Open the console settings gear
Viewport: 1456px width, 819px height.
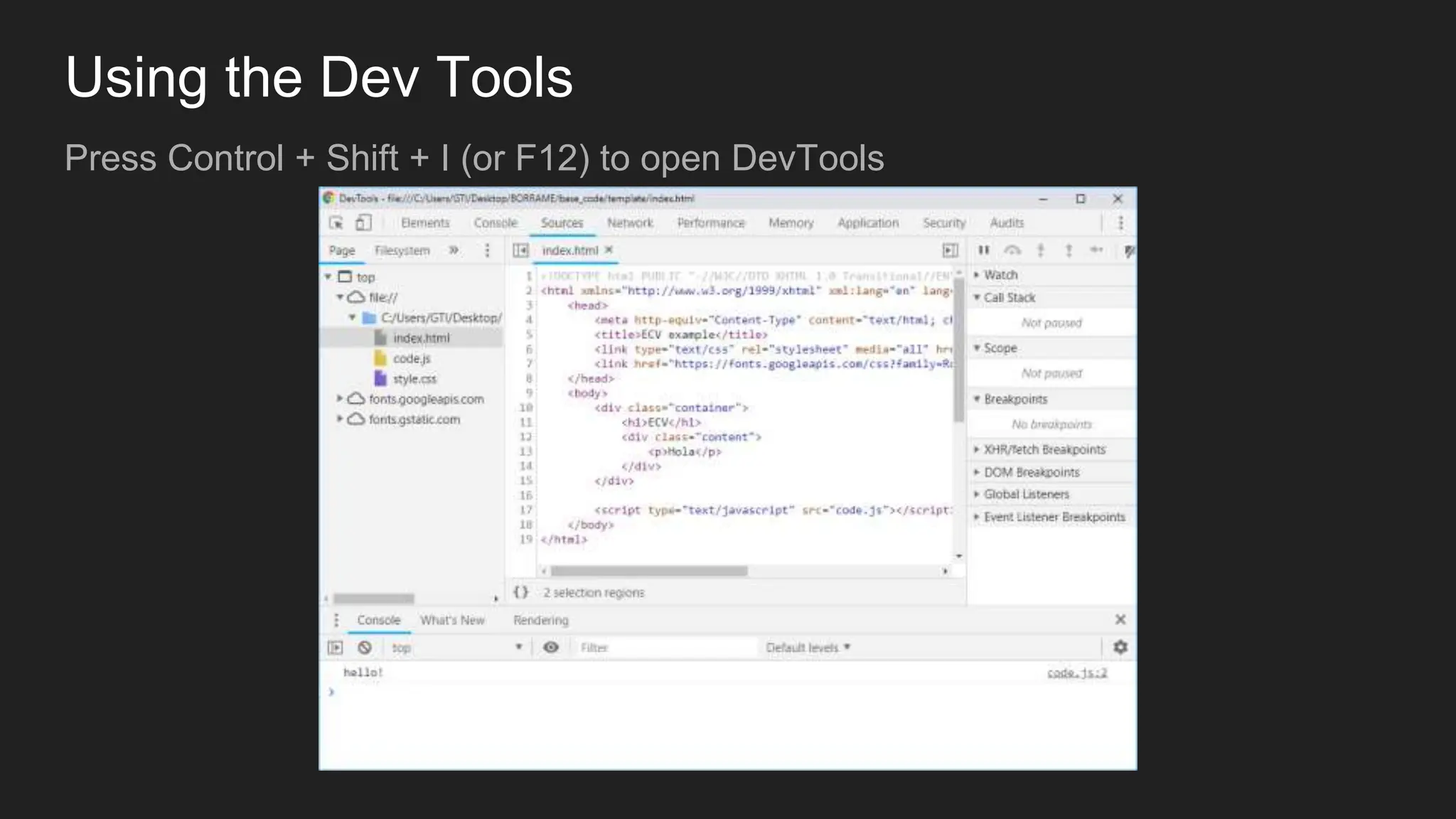point(1120,647)
